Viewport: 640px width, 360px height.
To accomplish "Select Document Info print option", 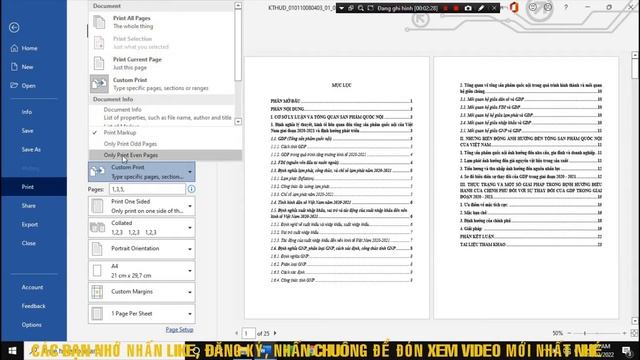I will [162, 113].
